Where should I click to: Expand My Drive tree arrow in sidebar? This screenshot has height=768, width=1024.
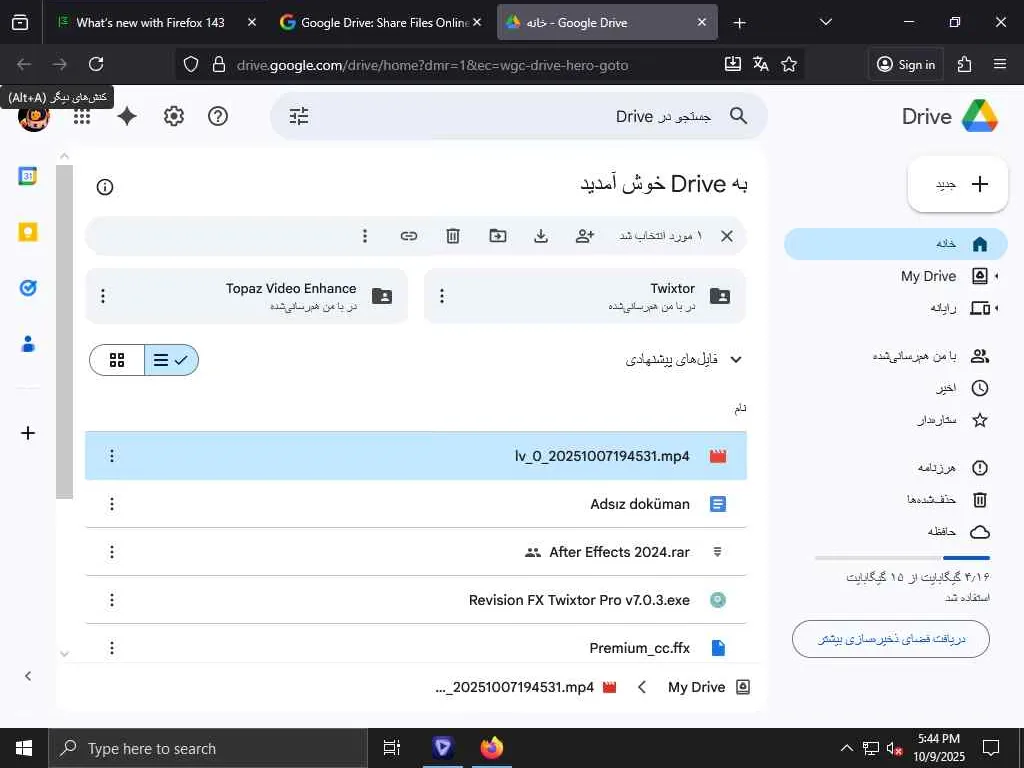point(997,276)
